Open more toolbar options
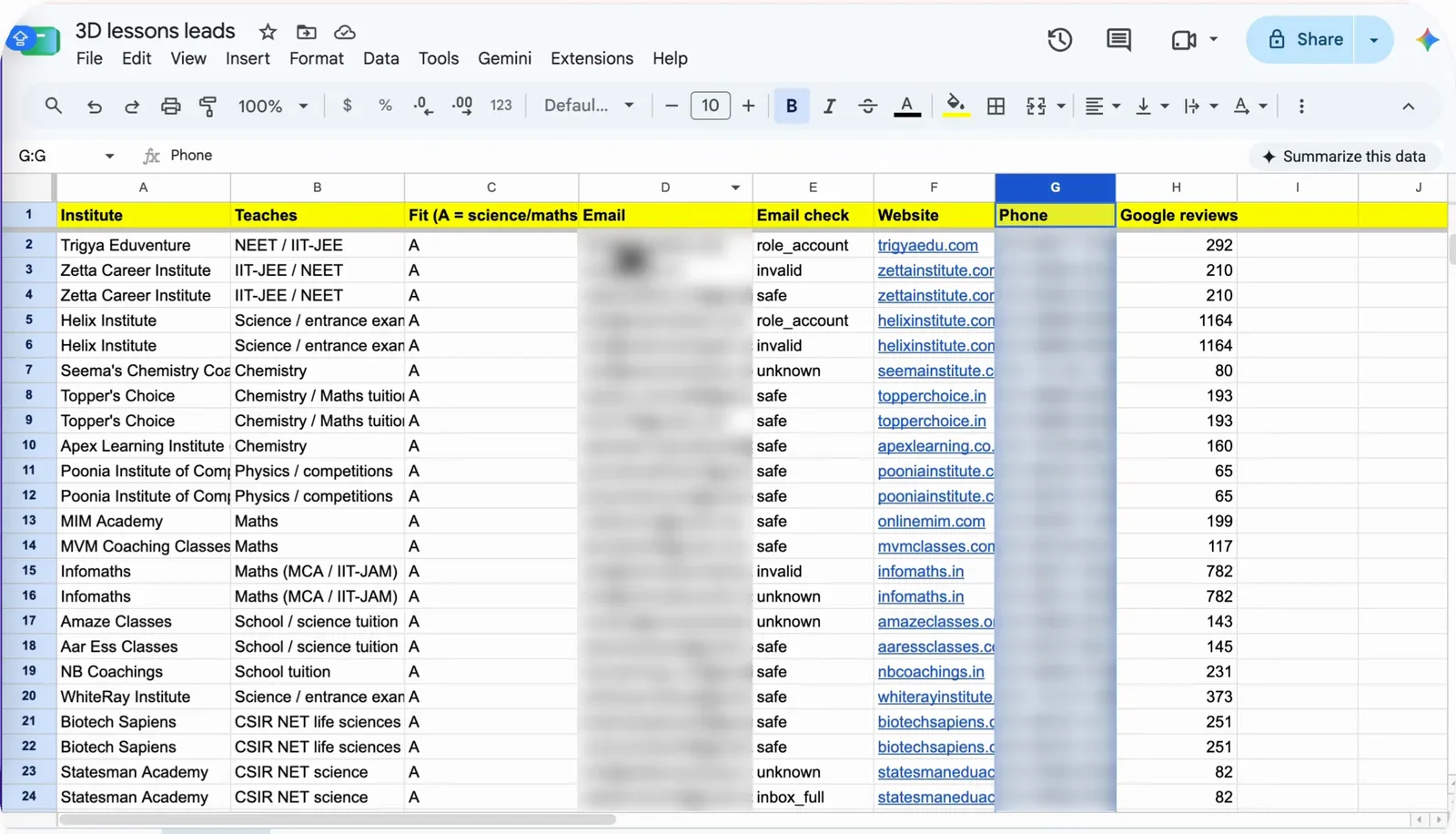Image resolution: width=1456 pixels, height=834 pixels. pyautogui.click(x=1301, y=106)
